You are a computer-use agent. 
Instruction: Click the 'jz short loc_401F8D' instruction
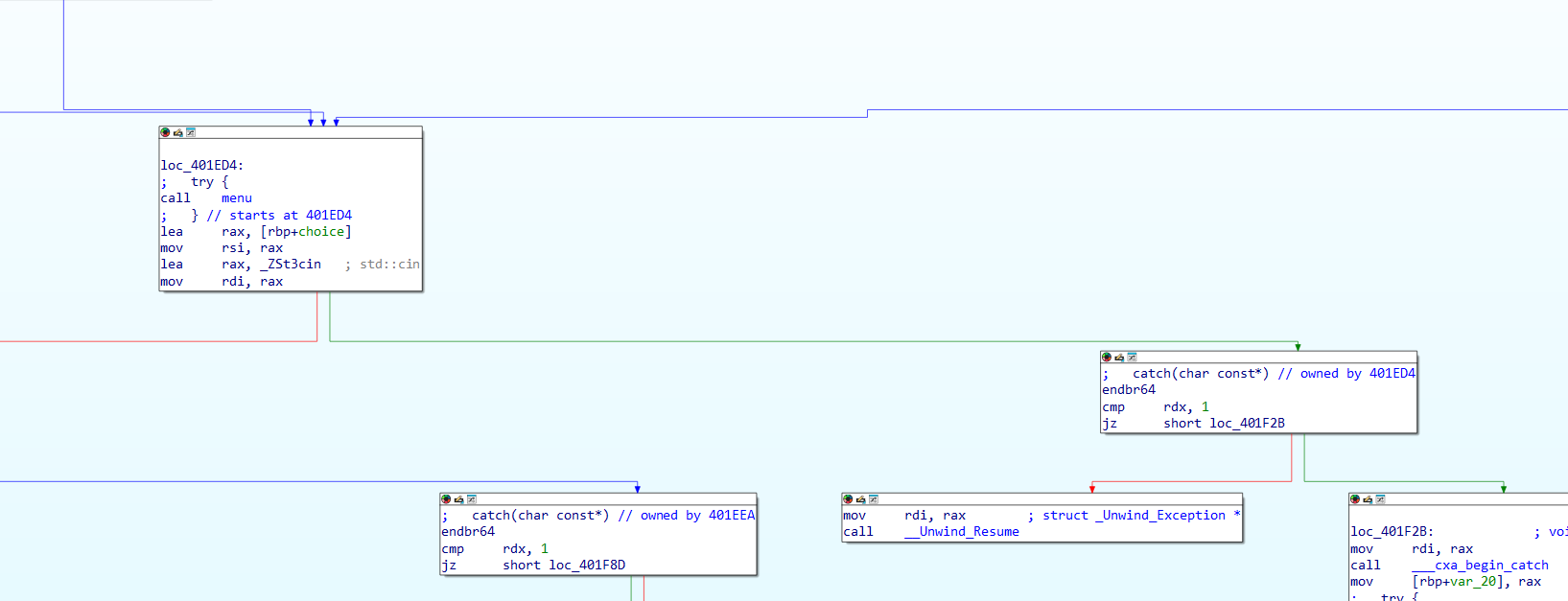533,566
